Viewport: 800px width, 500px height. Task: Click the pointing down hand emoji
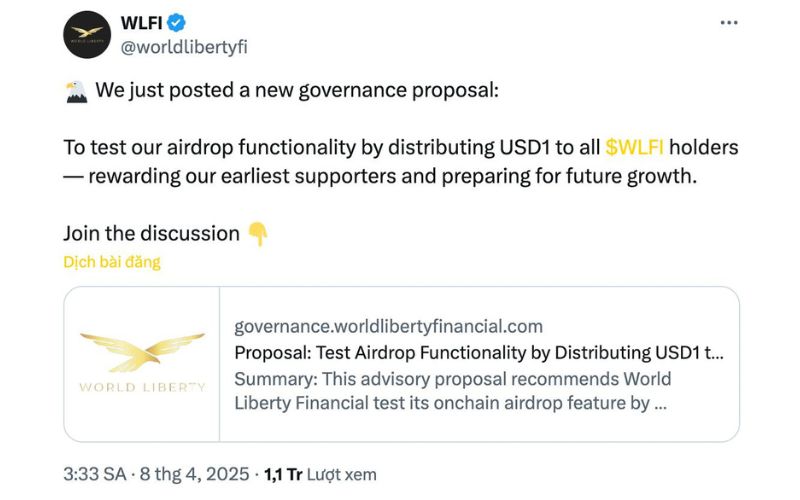click(x=258, y=234)
